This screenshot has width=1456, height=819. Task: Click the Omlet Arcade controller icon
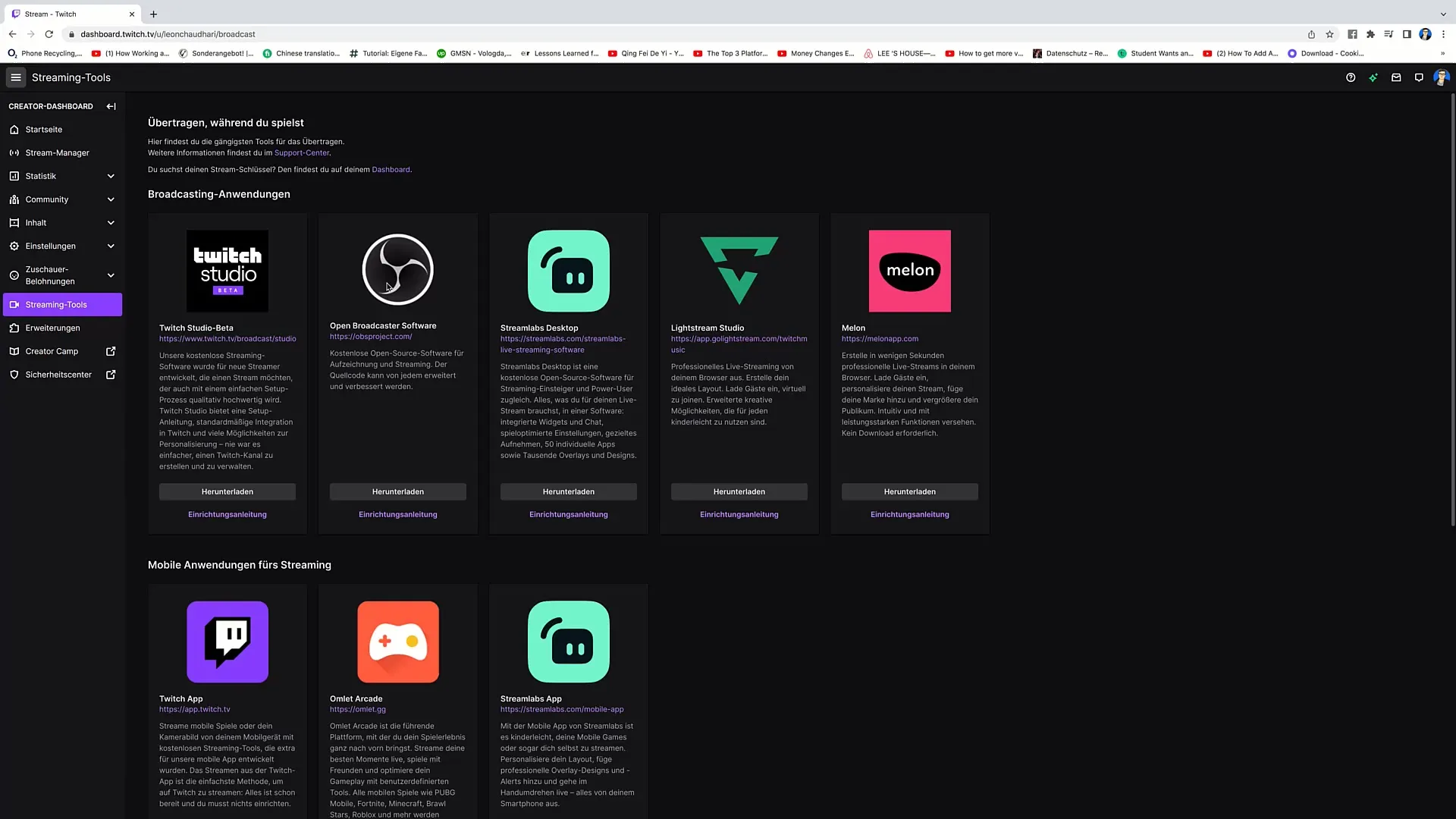coord(397,642)
